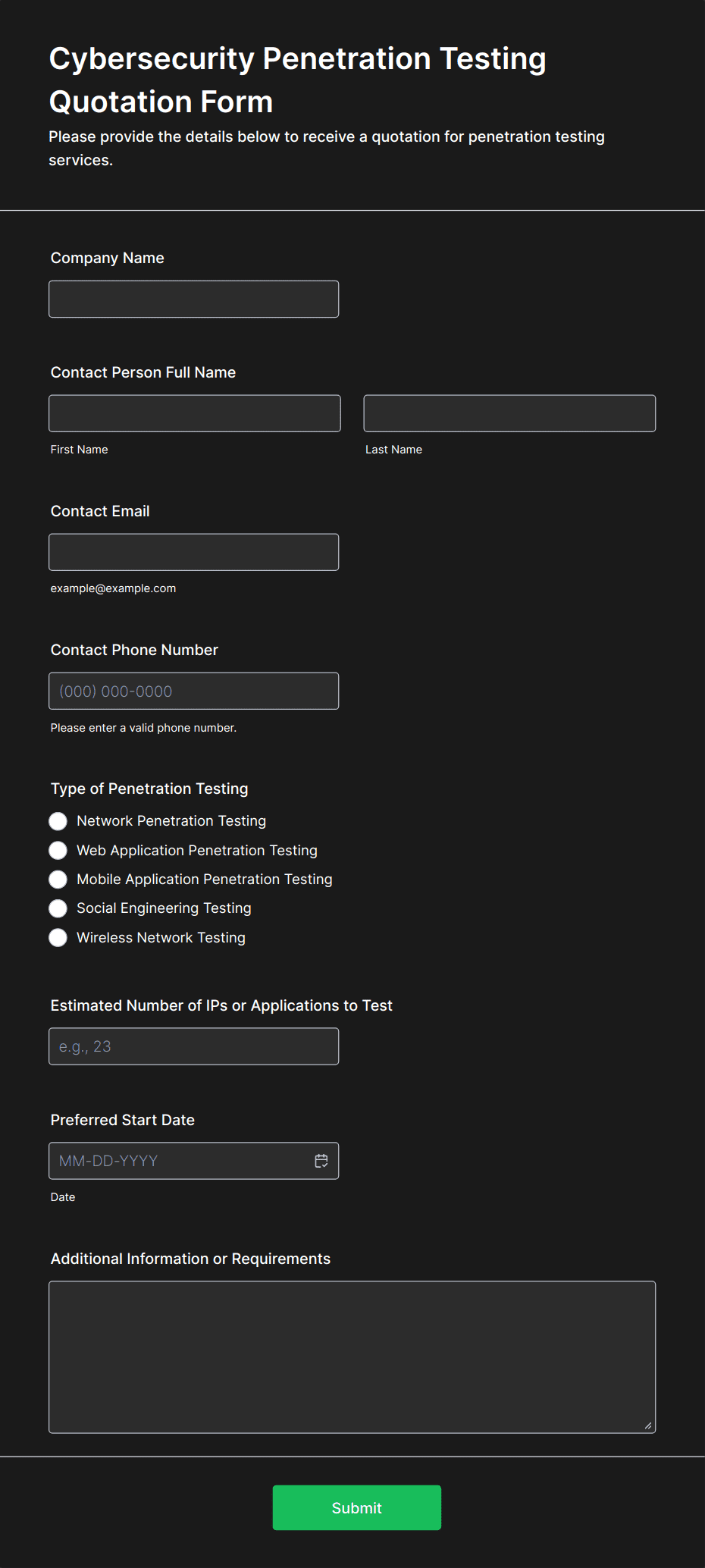Click the Web Application Penetration Testing label
This screenshot has width=705, height=1568.
pos(197,851)
